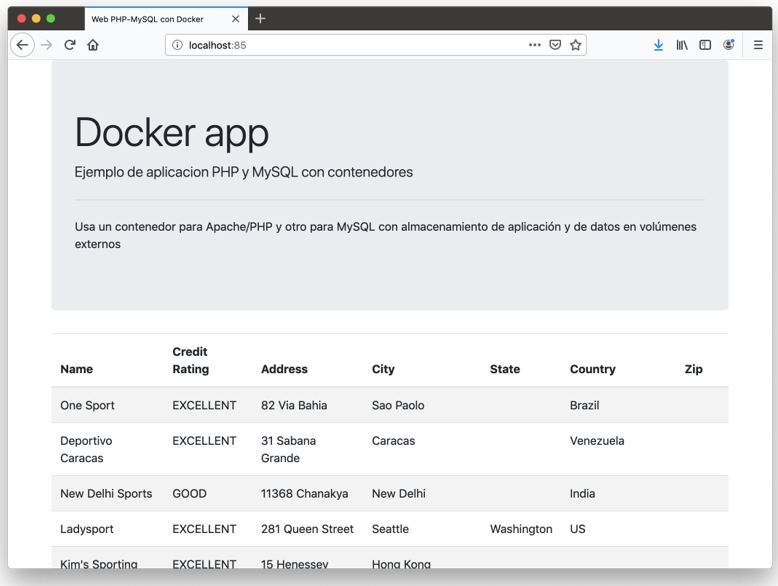Bookmark this page with the star
778x586 pixels.
(576, 45)
